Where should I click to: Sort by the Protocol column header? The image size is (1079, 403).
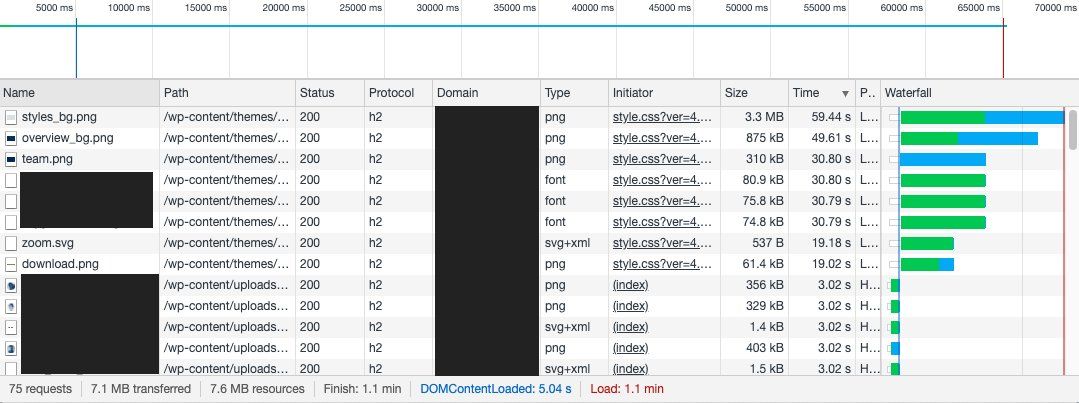coord(398,93)
